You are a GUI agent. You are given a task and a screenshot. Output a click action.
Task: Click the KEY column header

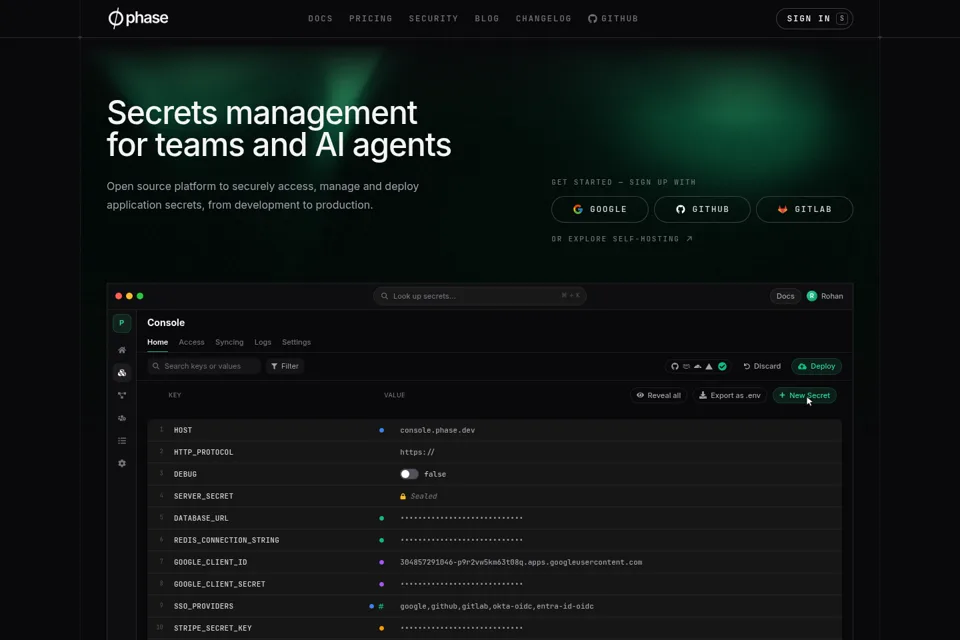click(x=174, y=396)
